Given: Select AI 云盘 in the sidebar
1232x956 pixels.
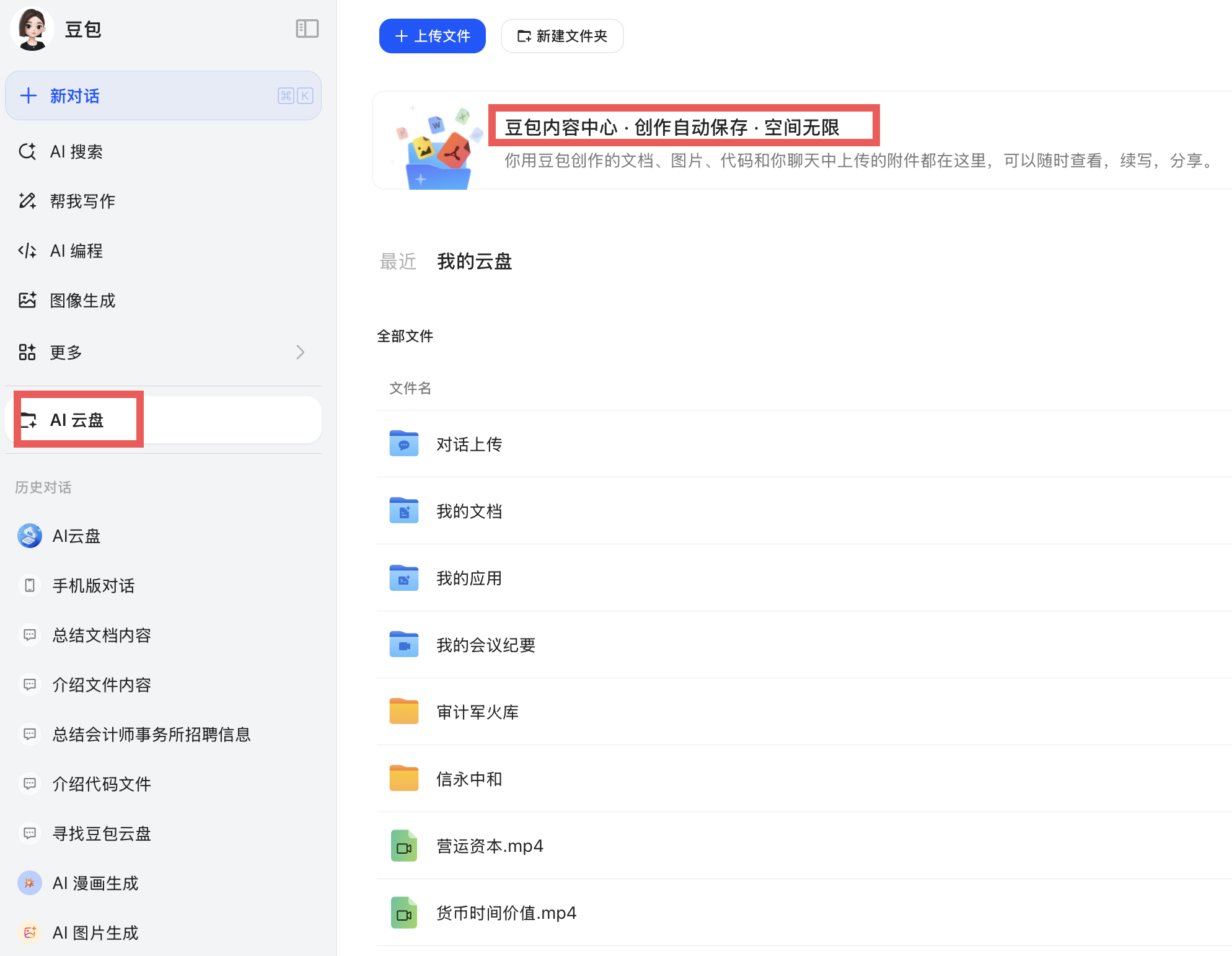Looking at the screenshot, I should pyautogui.click(x=163, y=420).
